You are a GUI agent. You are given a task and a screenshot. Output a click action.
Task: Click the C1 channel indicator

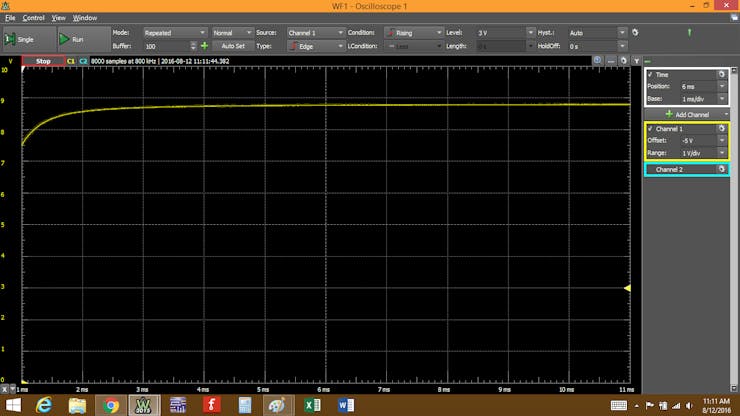click(71, 61)
